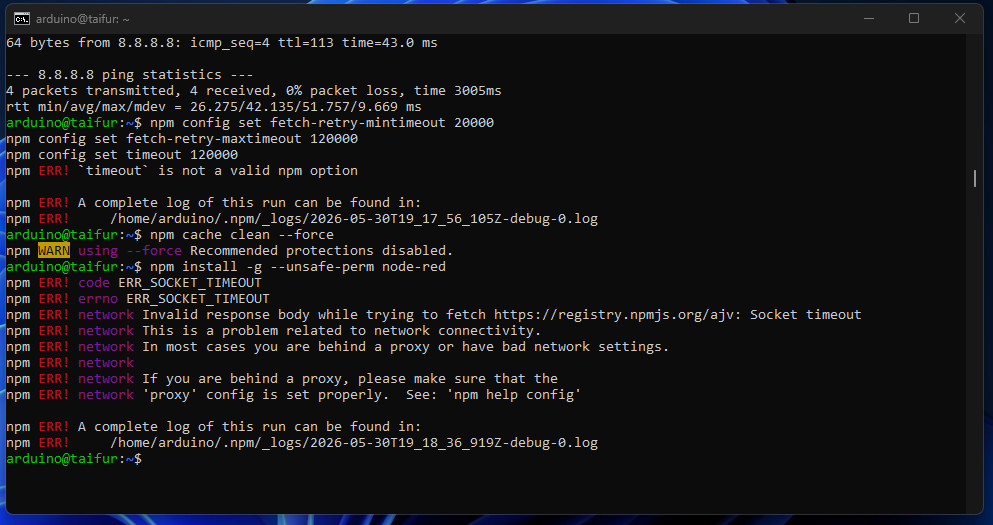The width and height of the screenshot is (993, 525).
Task: Click the terminal icon in title bar
Action: 22,19
